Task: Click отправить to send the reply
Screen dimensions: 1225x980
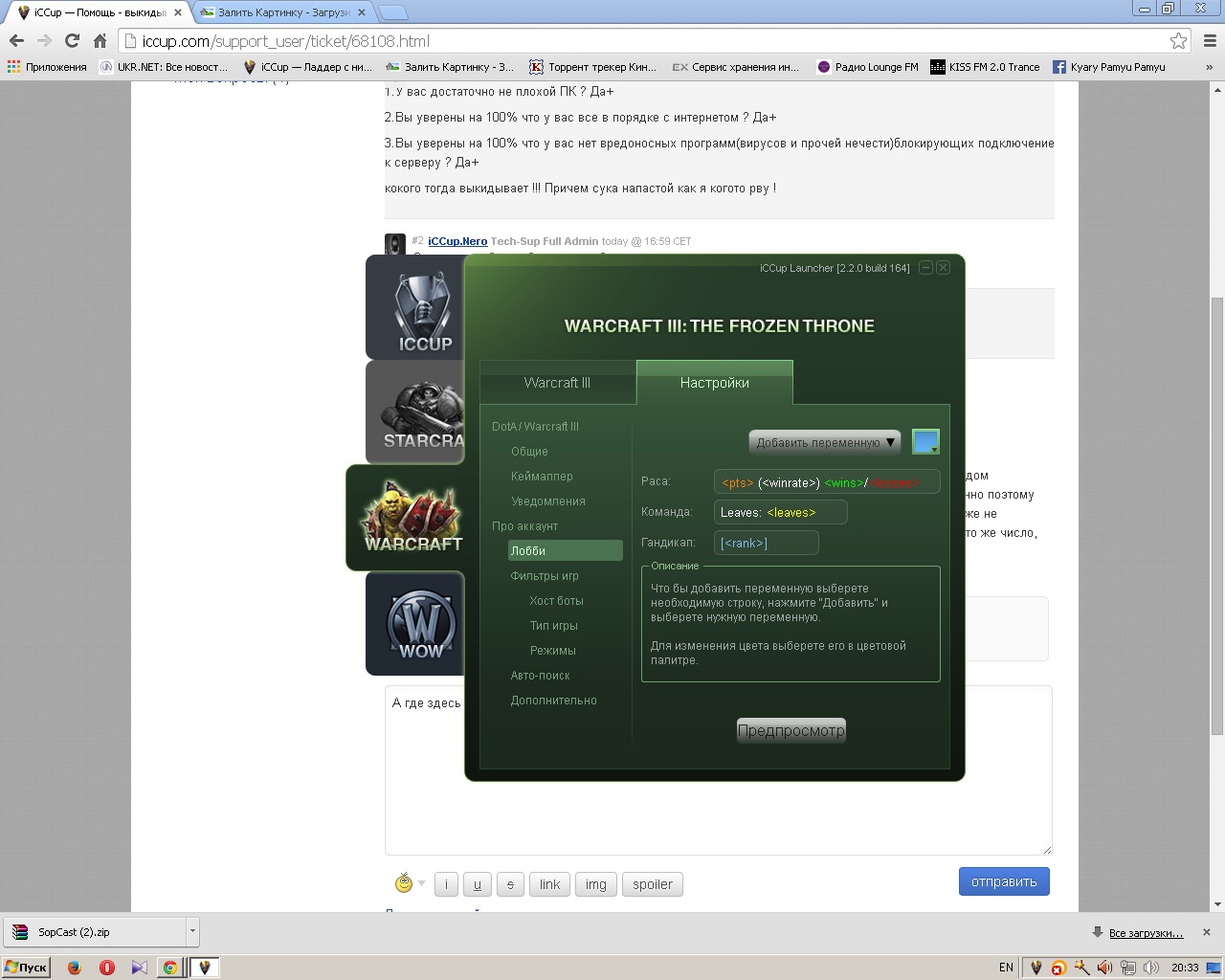Action: [1004, 881]
